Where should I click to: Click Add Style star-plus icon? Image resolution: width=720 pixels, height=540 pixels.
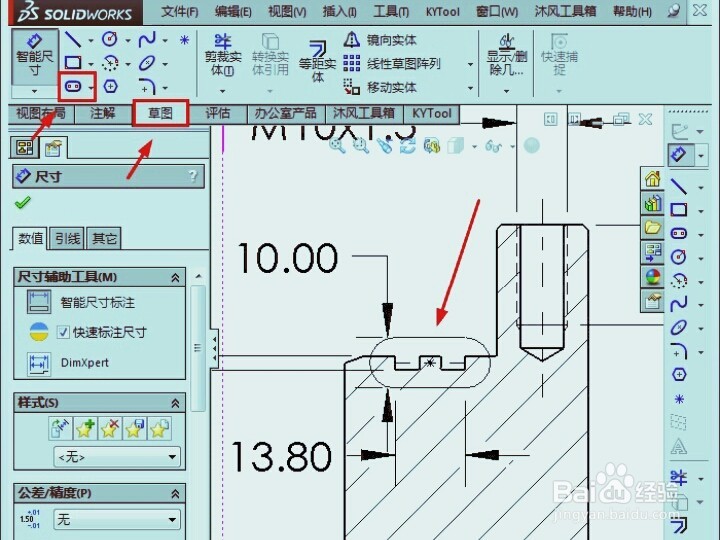tap(85, 428)
